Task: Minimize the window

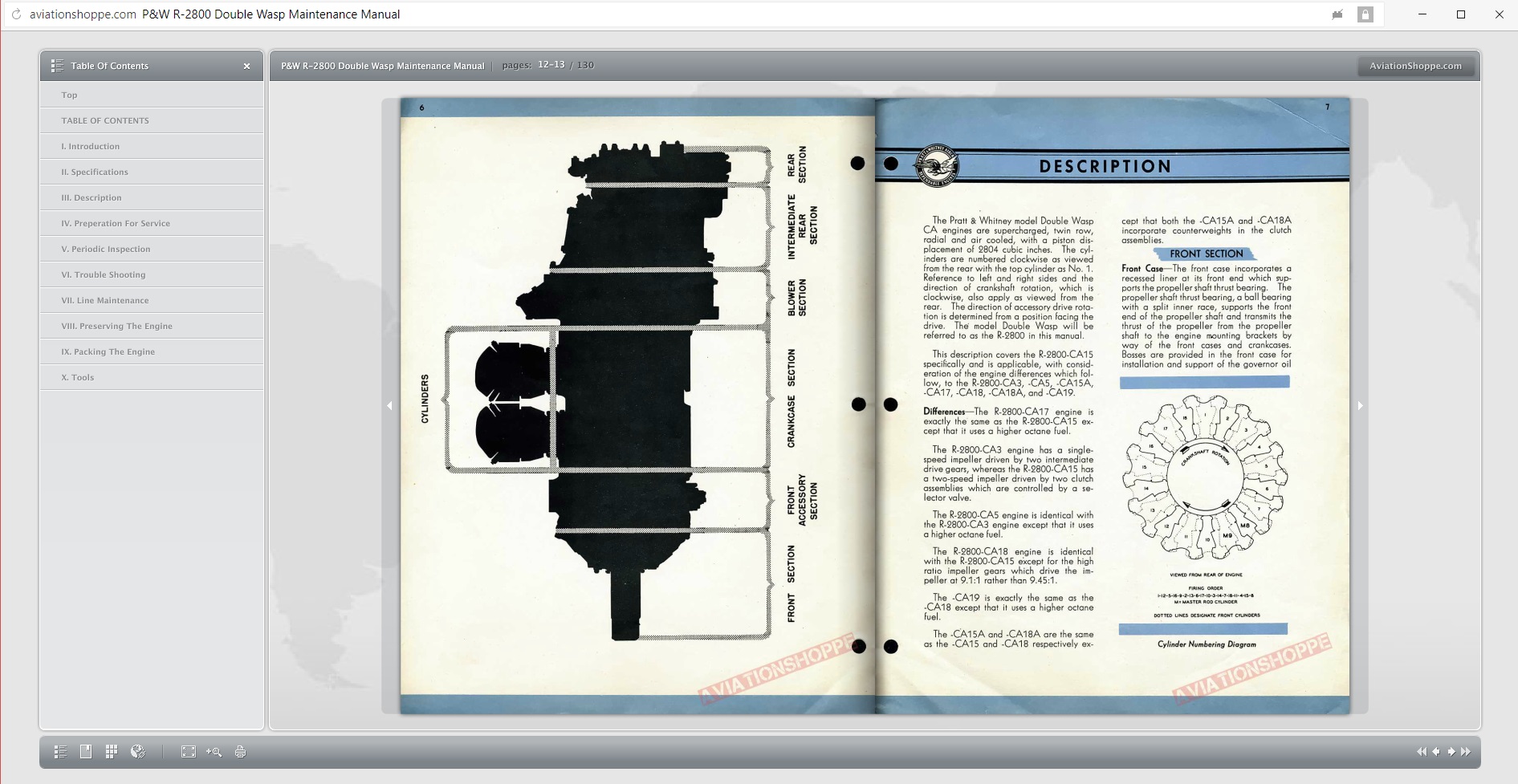Action: coord(1422,14)
